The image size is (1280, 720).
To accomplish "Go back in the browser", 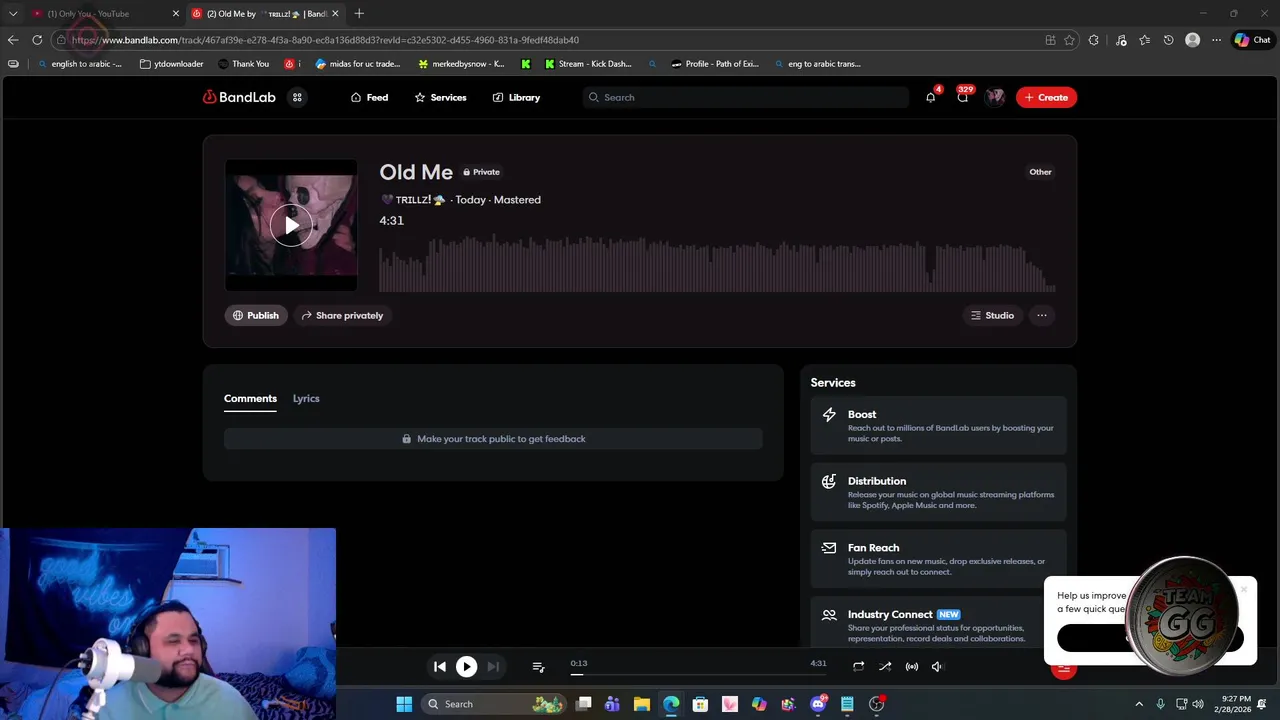I will (x=13, y=40).
